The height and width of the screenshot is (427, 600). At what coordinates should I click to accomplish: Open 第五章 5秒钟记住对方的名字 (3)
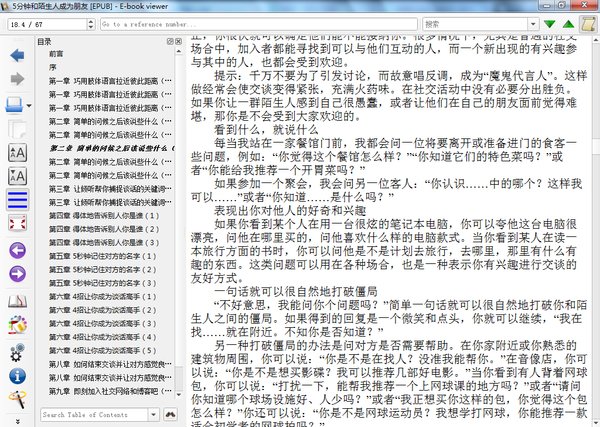click(x=102, y=283)
